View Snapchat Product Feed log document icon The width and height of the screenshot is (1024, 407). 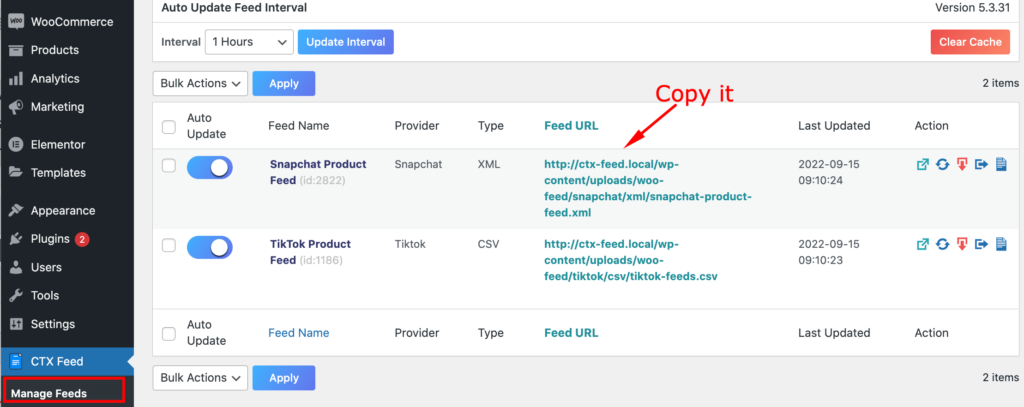click(1001, 165)
